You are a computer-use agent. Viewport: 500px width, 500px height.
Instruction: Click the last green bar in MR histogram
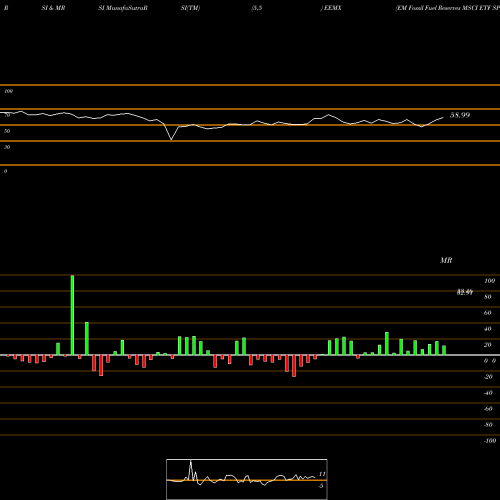point(444,350)
